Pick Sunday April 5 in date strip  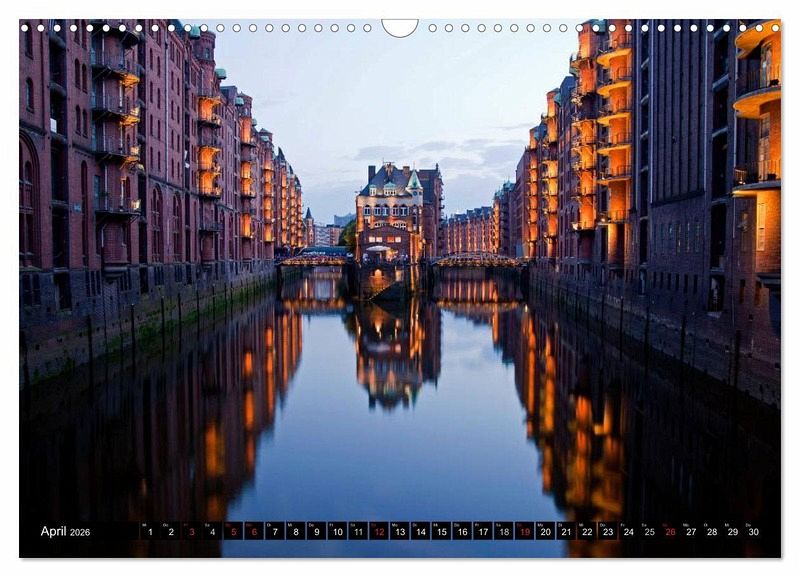[x=233, y=532]
